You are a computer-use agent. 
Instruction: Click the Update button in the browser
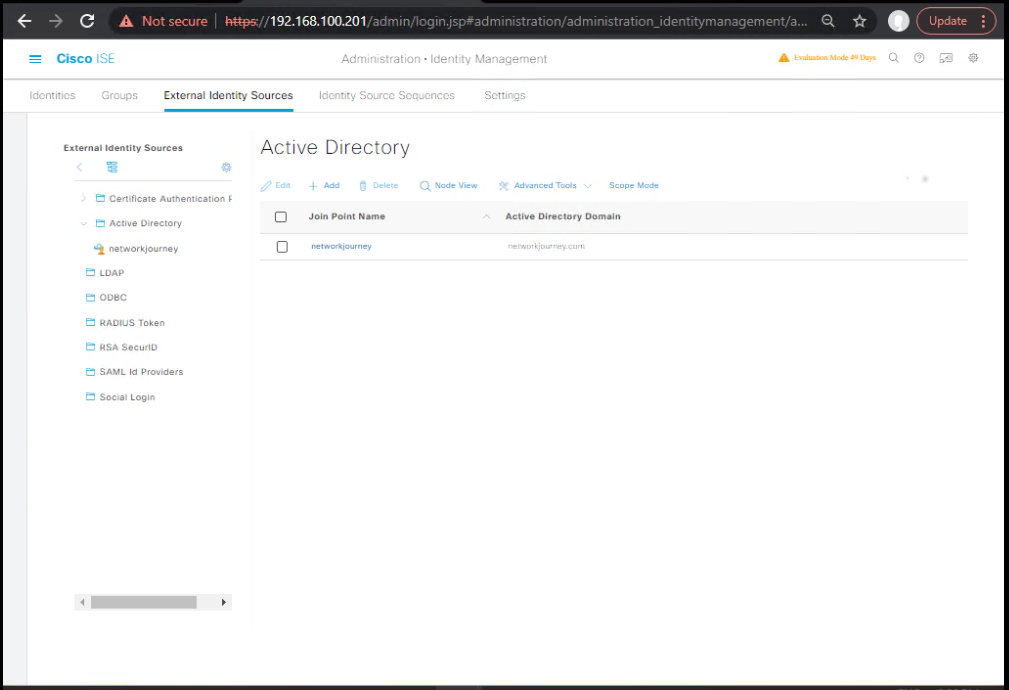(947, 21)
